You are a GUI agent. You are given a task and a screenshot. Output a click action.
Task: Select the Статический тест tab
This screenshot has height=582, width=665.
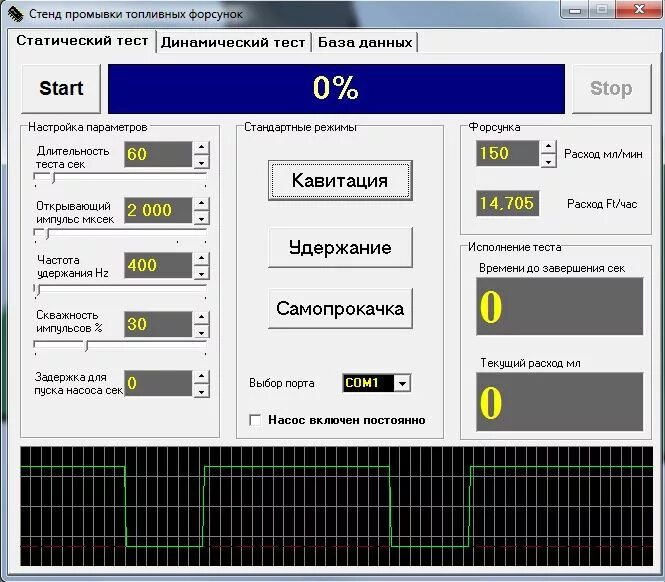pos(82,41)
